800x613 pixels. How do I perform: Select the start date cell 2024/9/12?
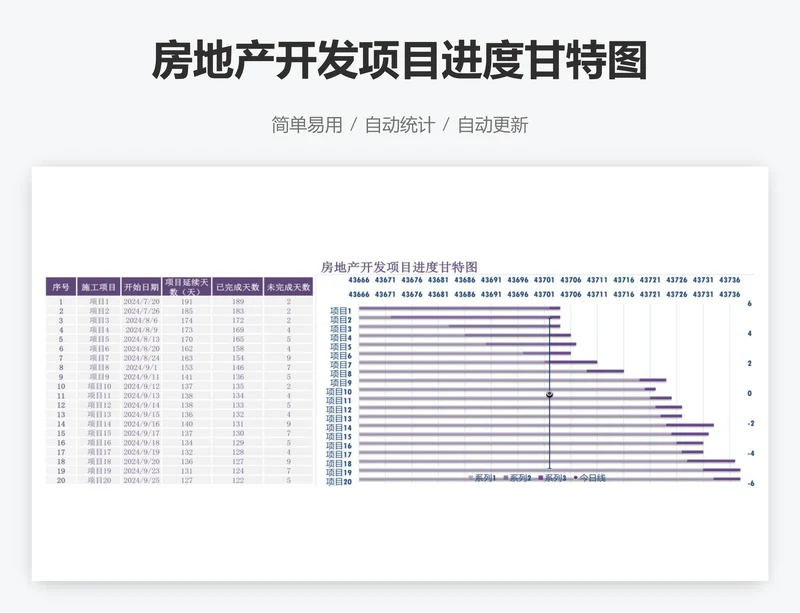141,386
